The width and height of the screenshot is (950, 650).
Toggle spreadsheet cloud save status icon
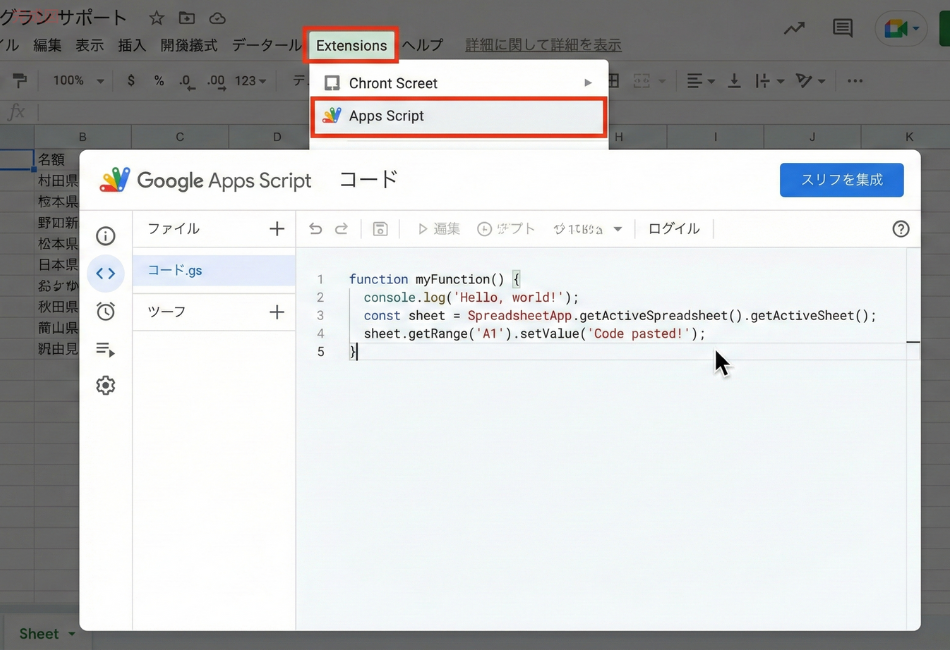(x=219, y=17)
